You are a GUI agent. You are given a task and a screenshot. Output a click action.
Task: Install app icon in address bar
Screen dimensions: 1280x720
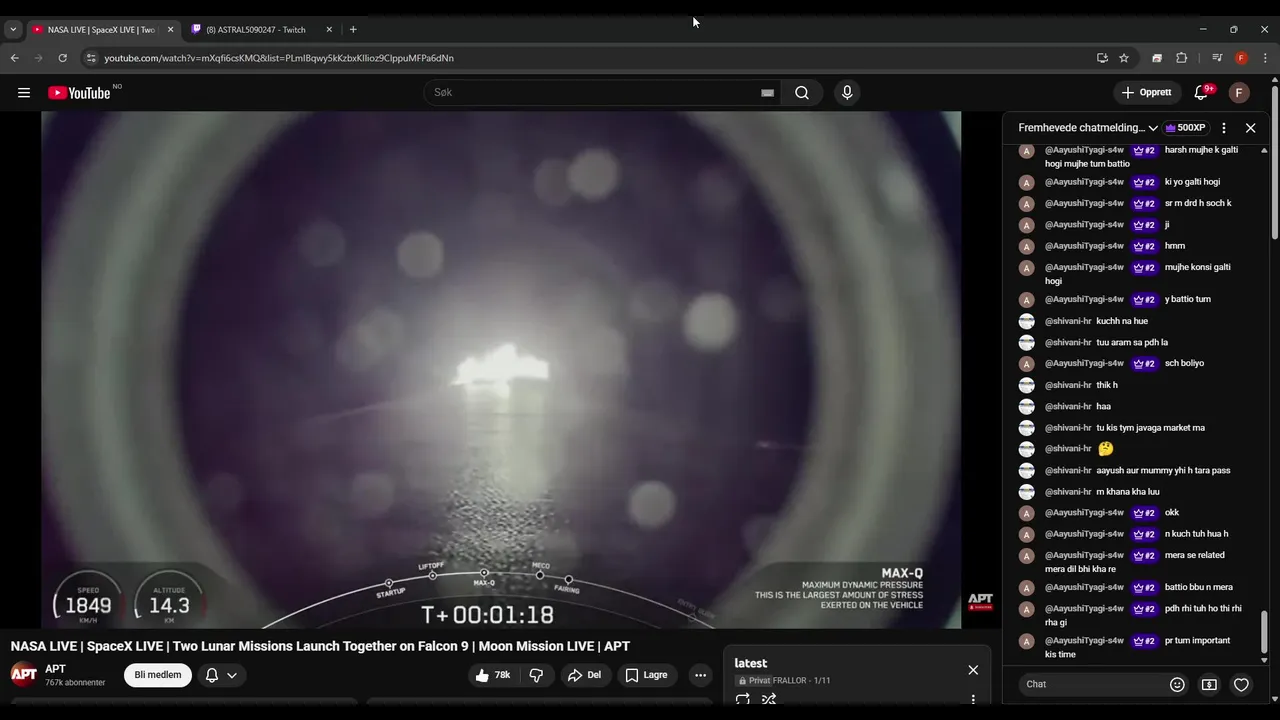[1102, 58]
